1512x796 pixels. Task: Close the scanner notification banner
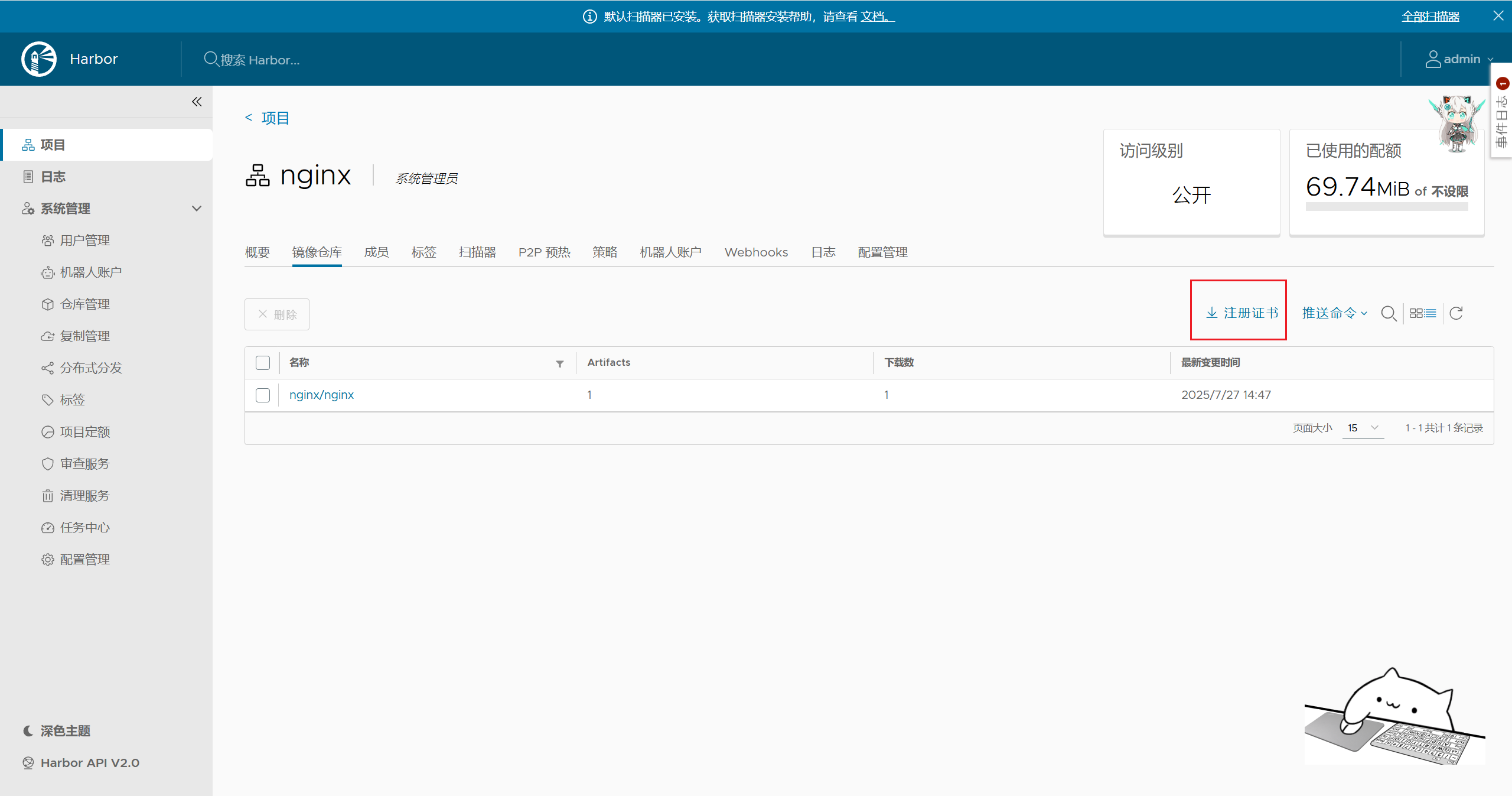1498,16
